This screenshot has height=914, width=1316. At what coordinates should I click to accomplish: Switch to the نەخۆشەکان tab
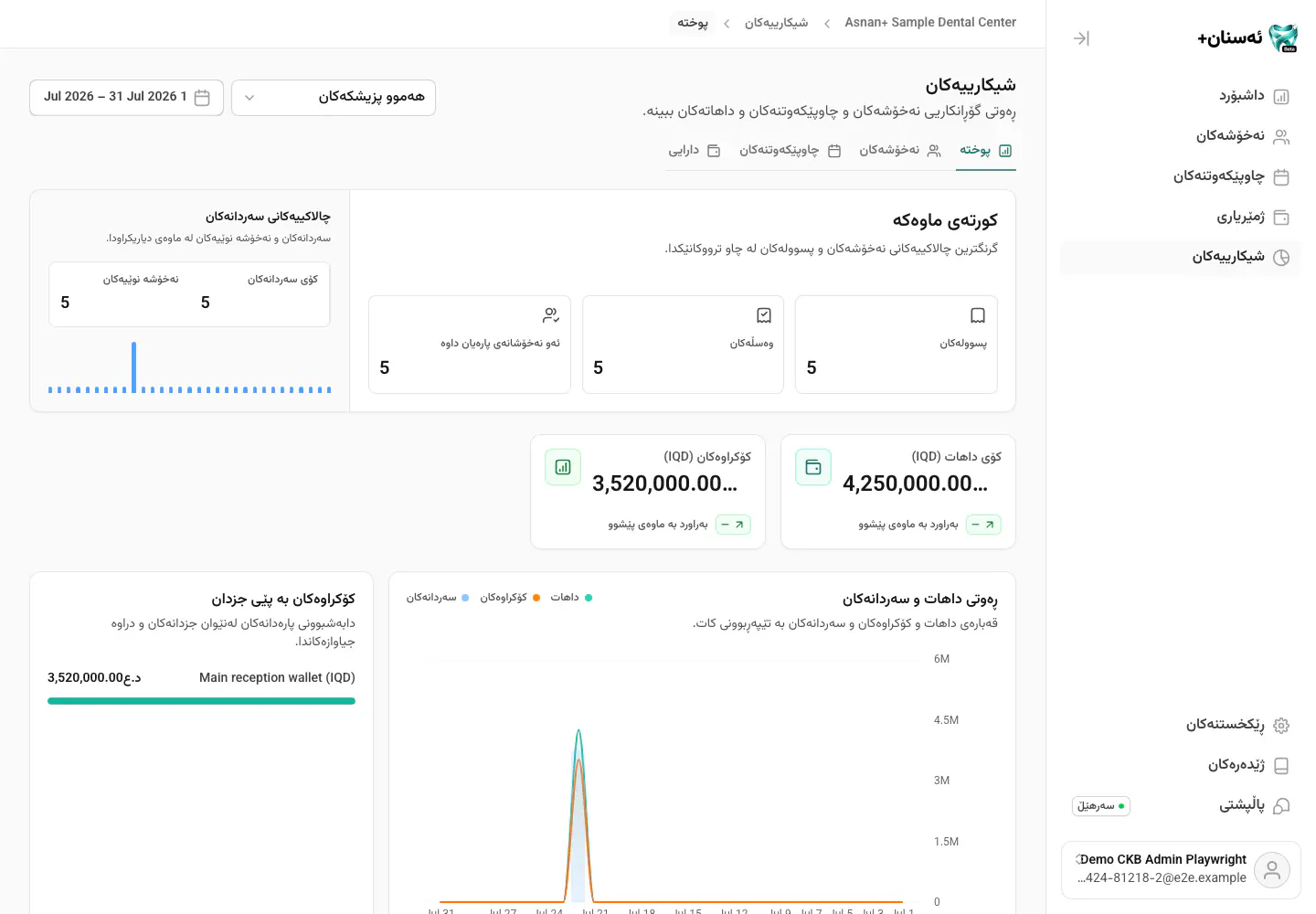900,151
